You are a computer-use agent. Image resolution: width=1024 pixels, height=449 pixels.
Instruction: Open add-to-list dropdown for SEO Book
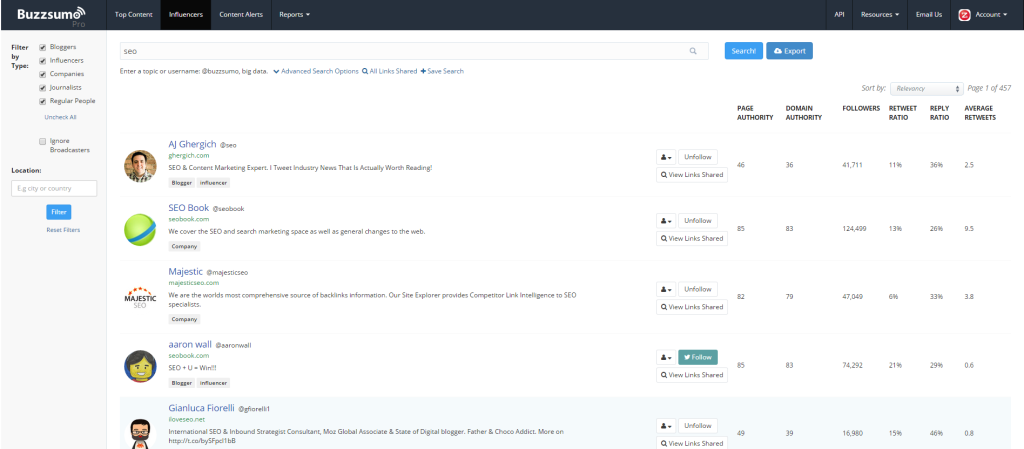[x=665, y=221]
